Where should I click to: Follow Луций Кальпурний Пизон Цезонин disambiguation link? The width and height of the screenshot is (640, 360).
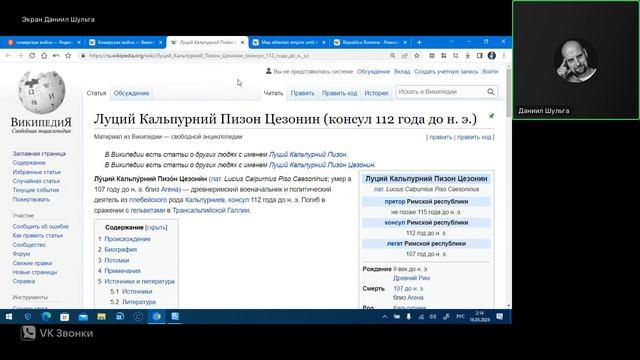point(322,165)
